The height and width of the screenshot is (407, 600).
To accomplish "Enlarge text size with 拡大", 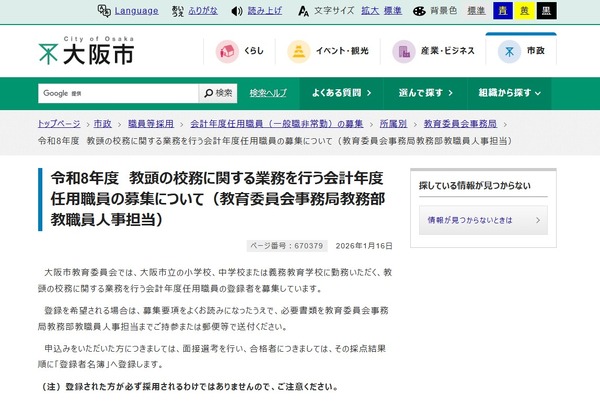I will pos(370,11).
